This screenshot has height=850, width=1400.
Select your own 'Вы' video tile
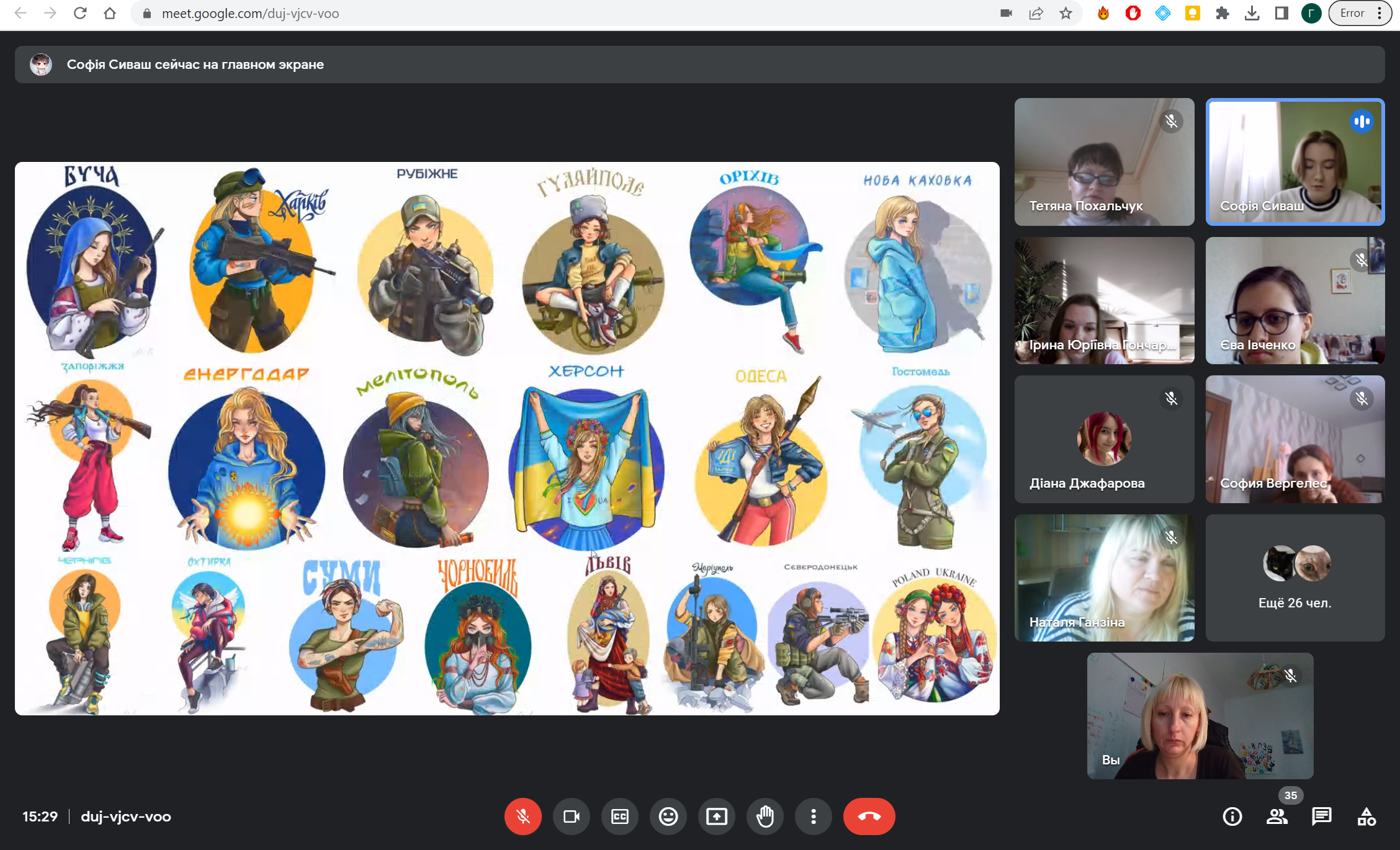click(x=1200, y=716)
